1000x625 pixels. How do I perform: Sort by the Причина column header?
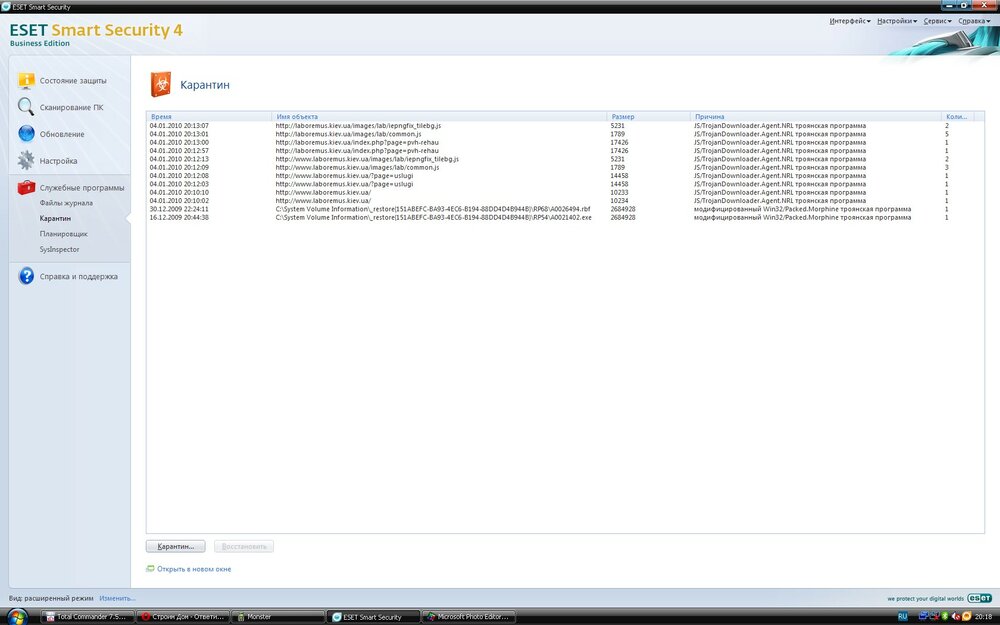click(x=816, y=117)
